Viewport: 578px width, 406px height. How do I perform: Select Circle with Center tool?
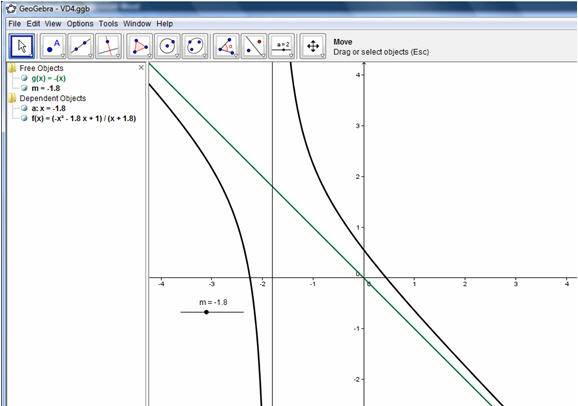coord(167,46)
